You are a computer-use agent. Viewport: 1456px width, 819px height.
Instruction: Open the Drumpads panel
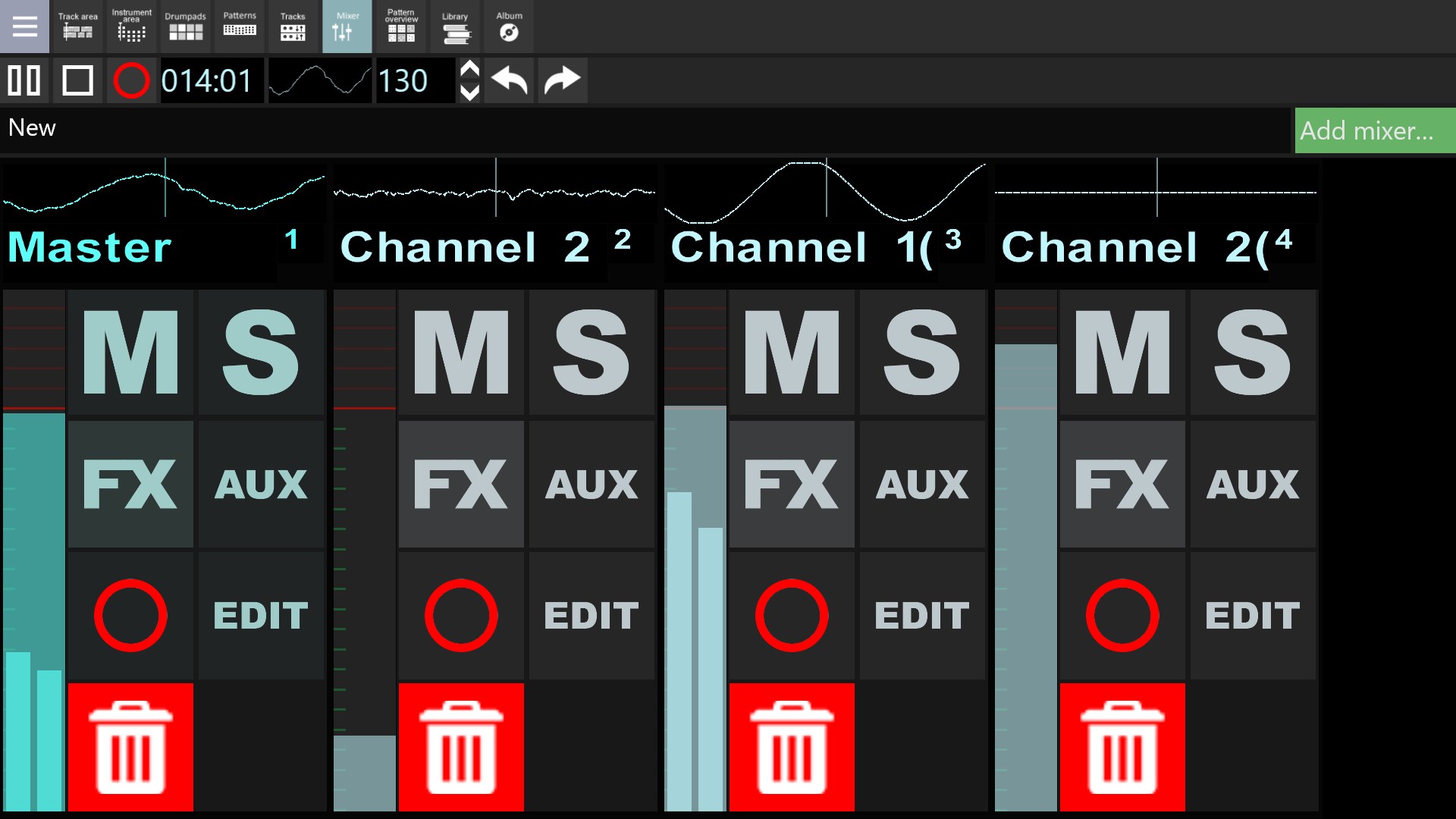185,27
